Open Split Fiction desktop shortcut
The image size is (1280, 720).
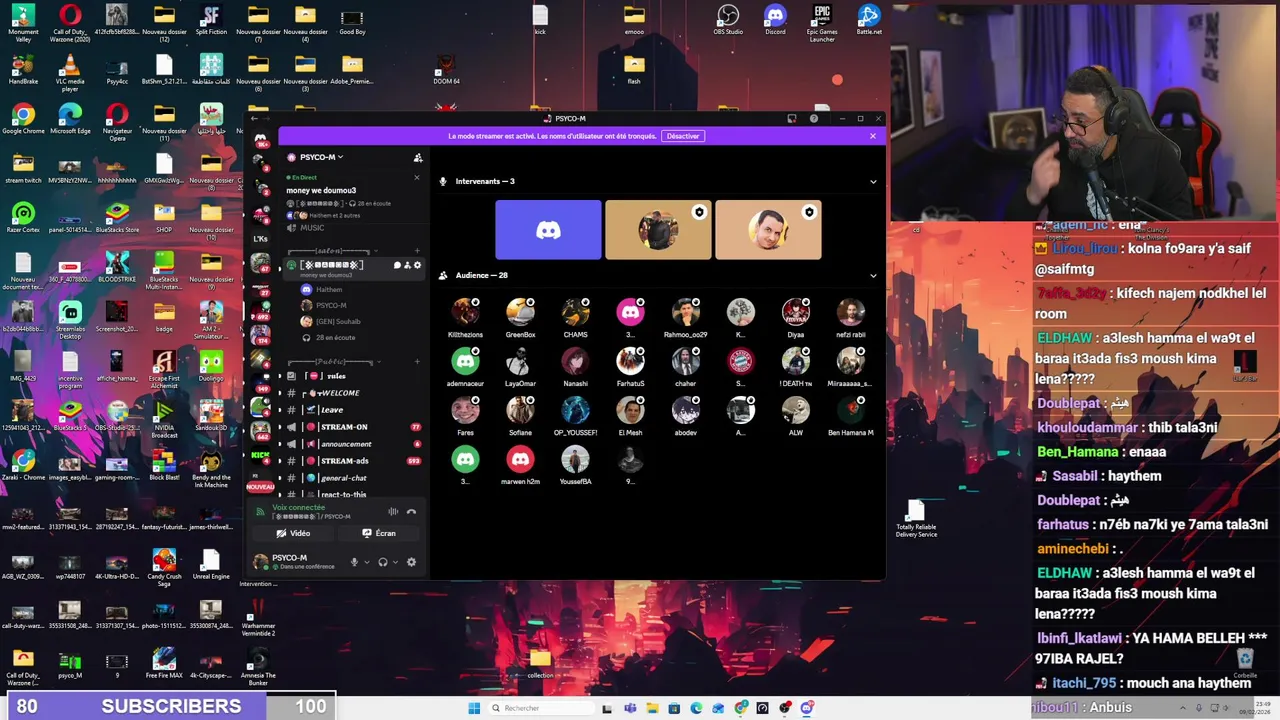tap(211, 20)
